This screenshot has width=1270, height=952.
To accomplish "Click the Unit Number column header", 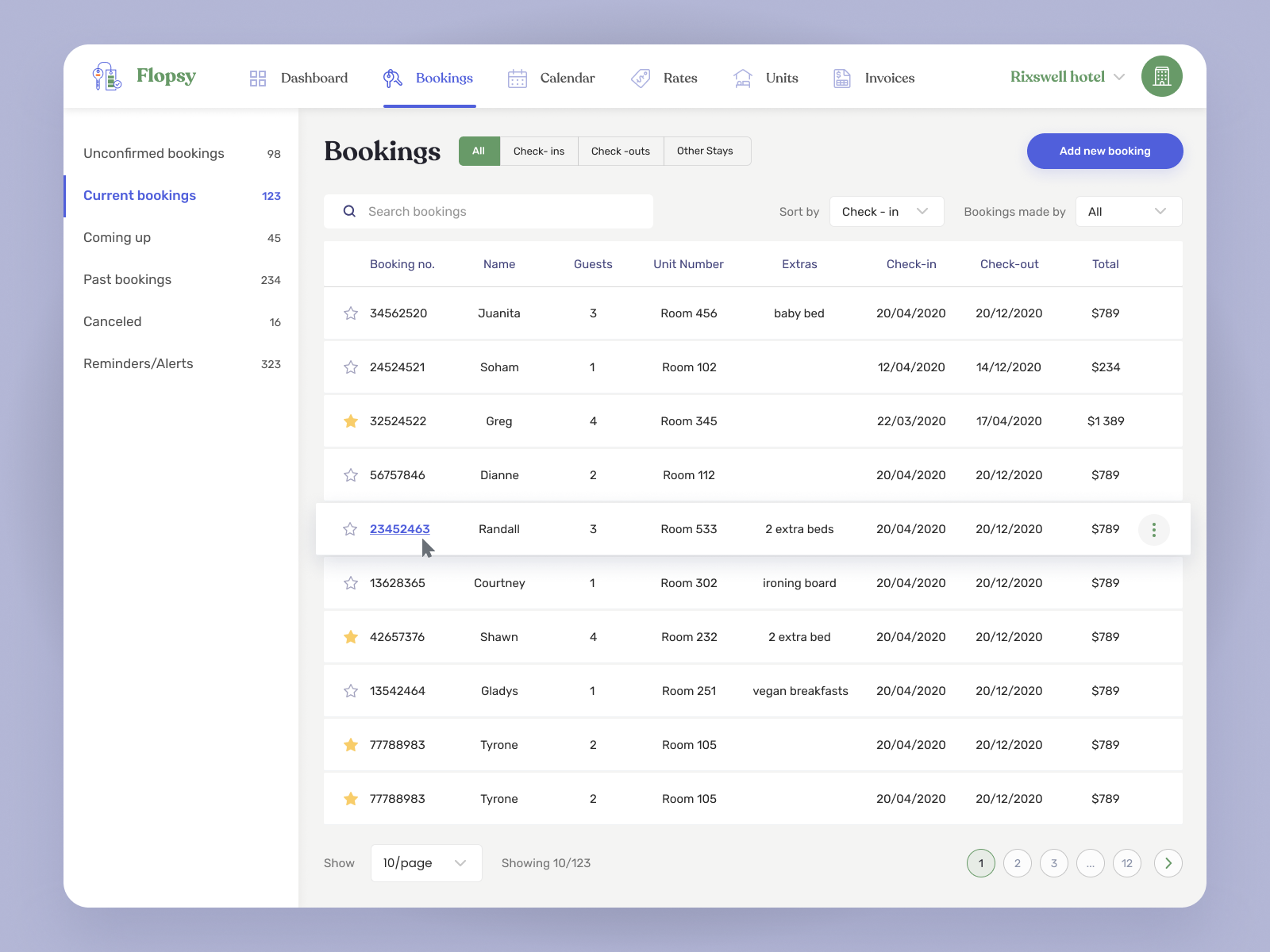I will (x=688, y=264).
